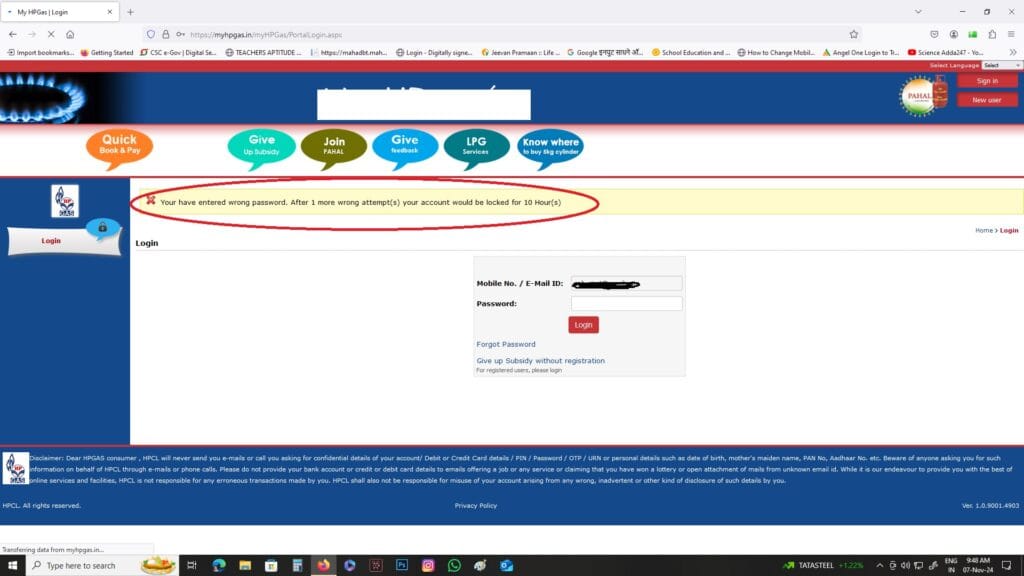Open WhatsApp from the taskbar

[454, 566]
